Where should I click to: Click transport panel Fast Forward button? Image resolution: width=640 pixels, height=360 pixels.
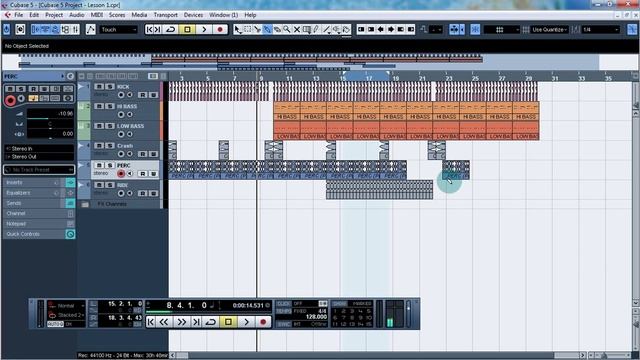181,322
